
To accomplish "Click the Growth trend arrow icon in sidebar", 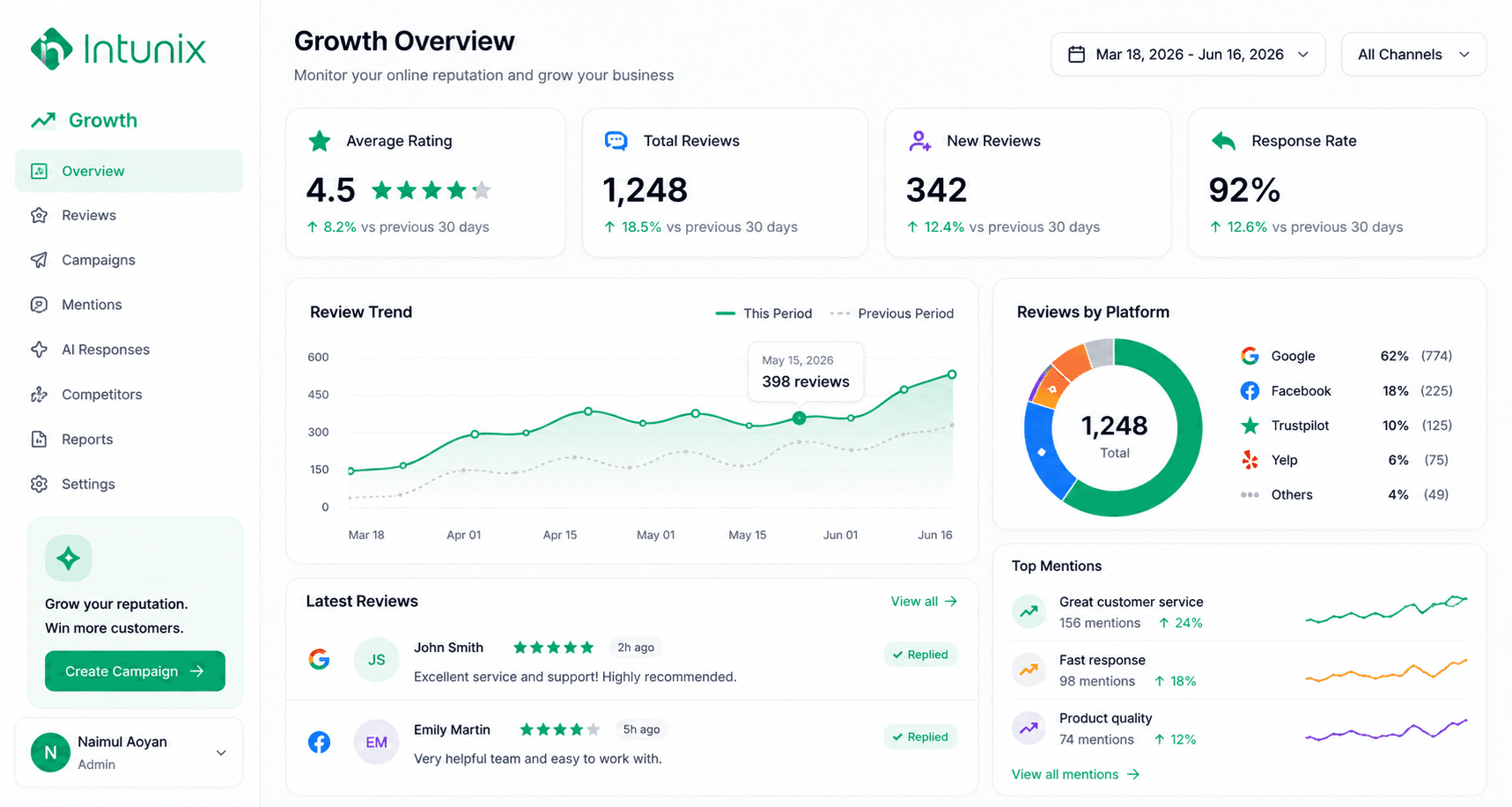I will click(x=43, y=121).
